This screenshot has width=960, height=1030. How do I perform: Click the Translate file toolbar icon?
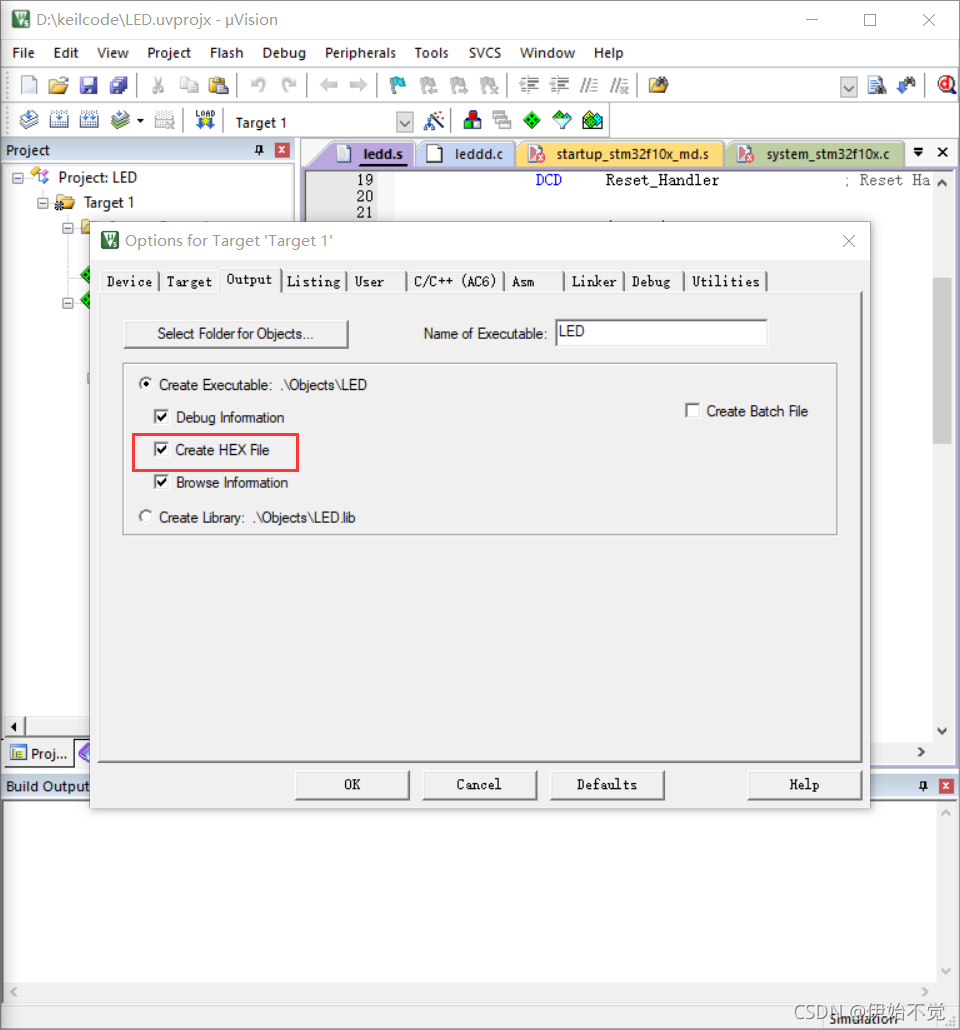click(x=29, y=120)
